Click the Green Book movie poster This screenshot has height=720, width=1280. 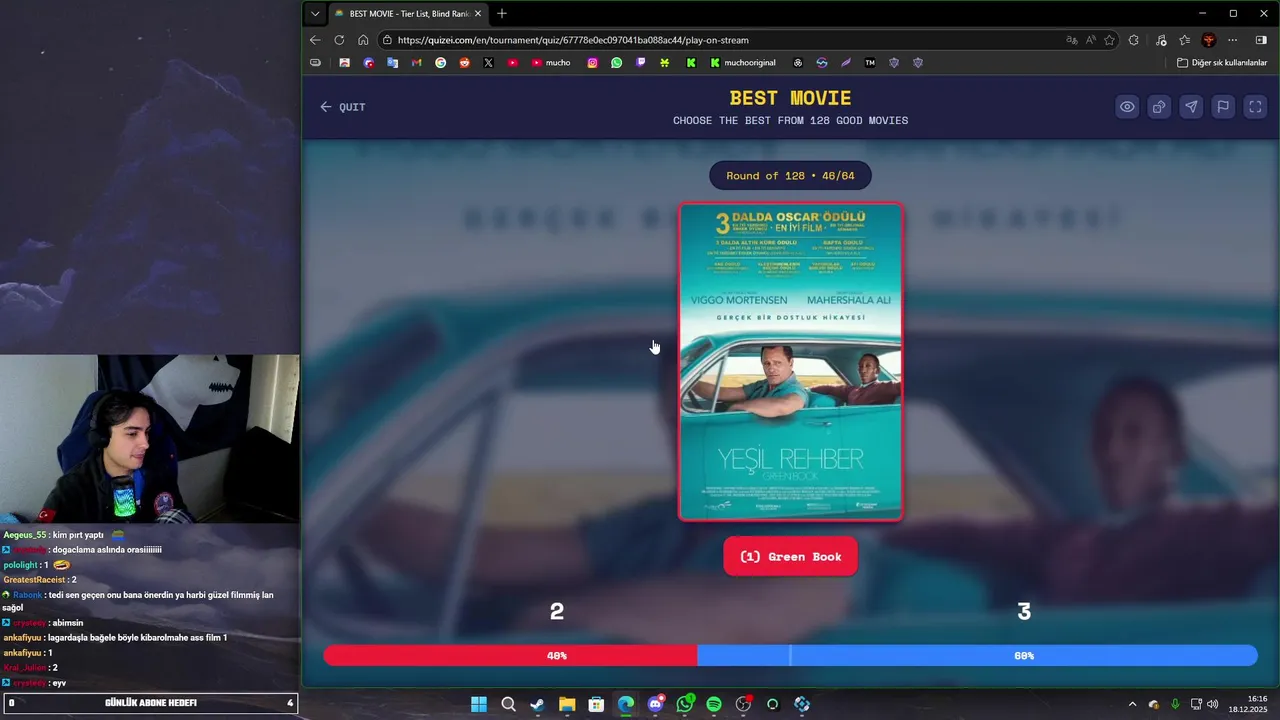click(x=790, y=361)
